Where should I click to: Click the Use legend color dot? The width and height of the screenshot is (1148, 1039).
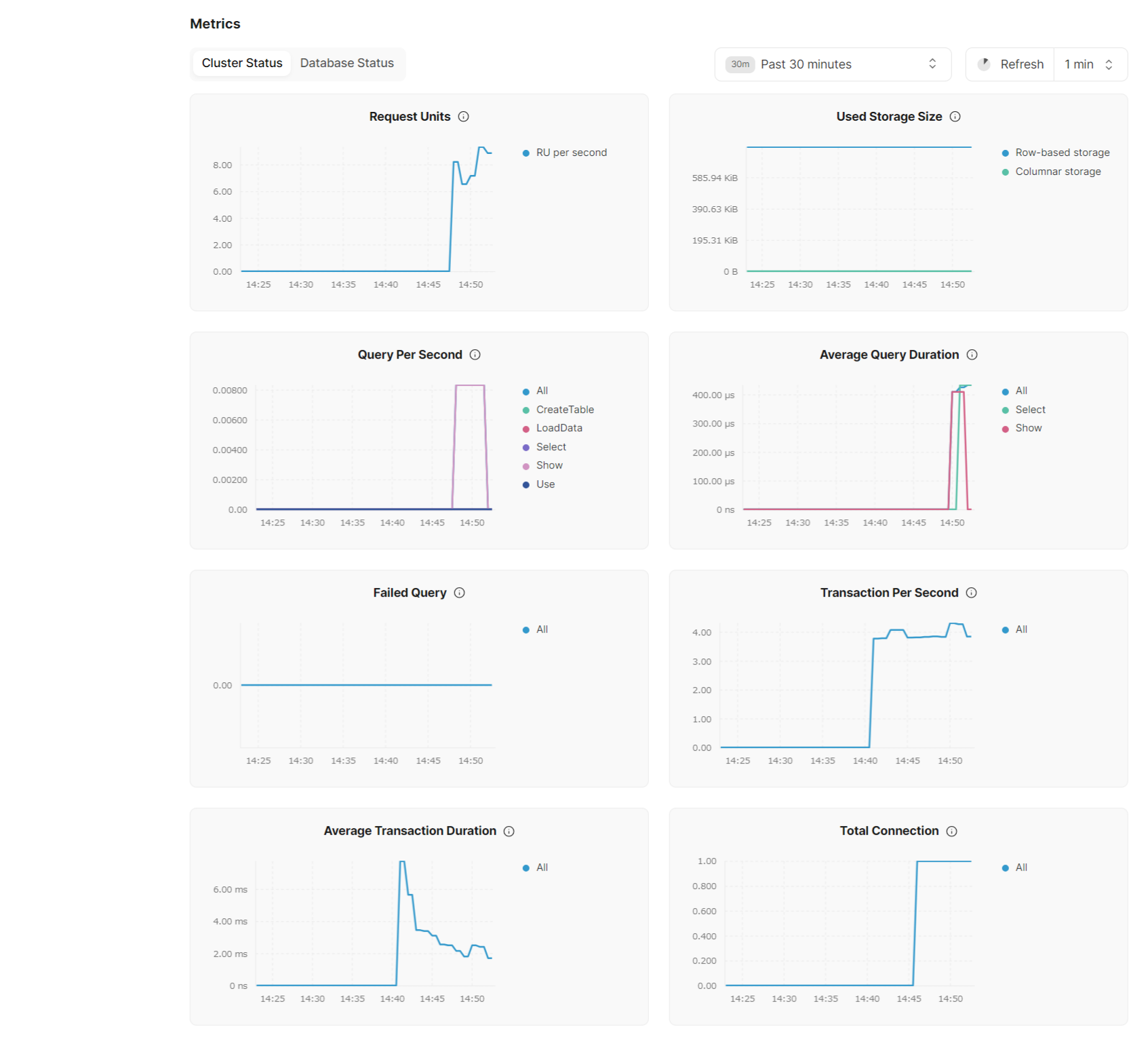(x=526, y=485)
